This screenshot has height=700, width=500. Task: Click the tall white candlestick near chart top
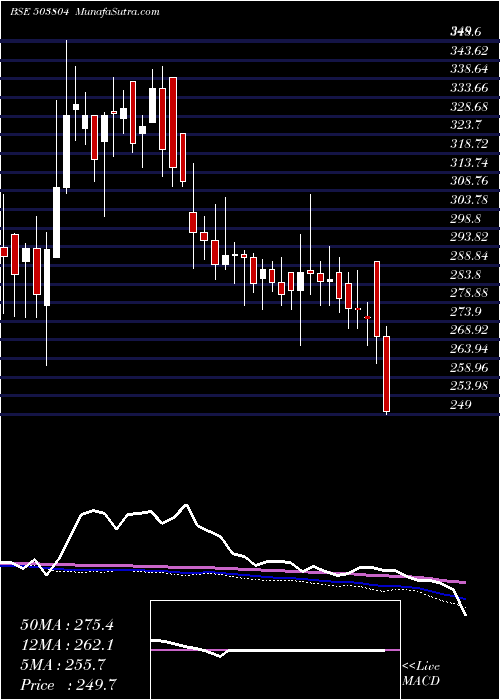67,151
